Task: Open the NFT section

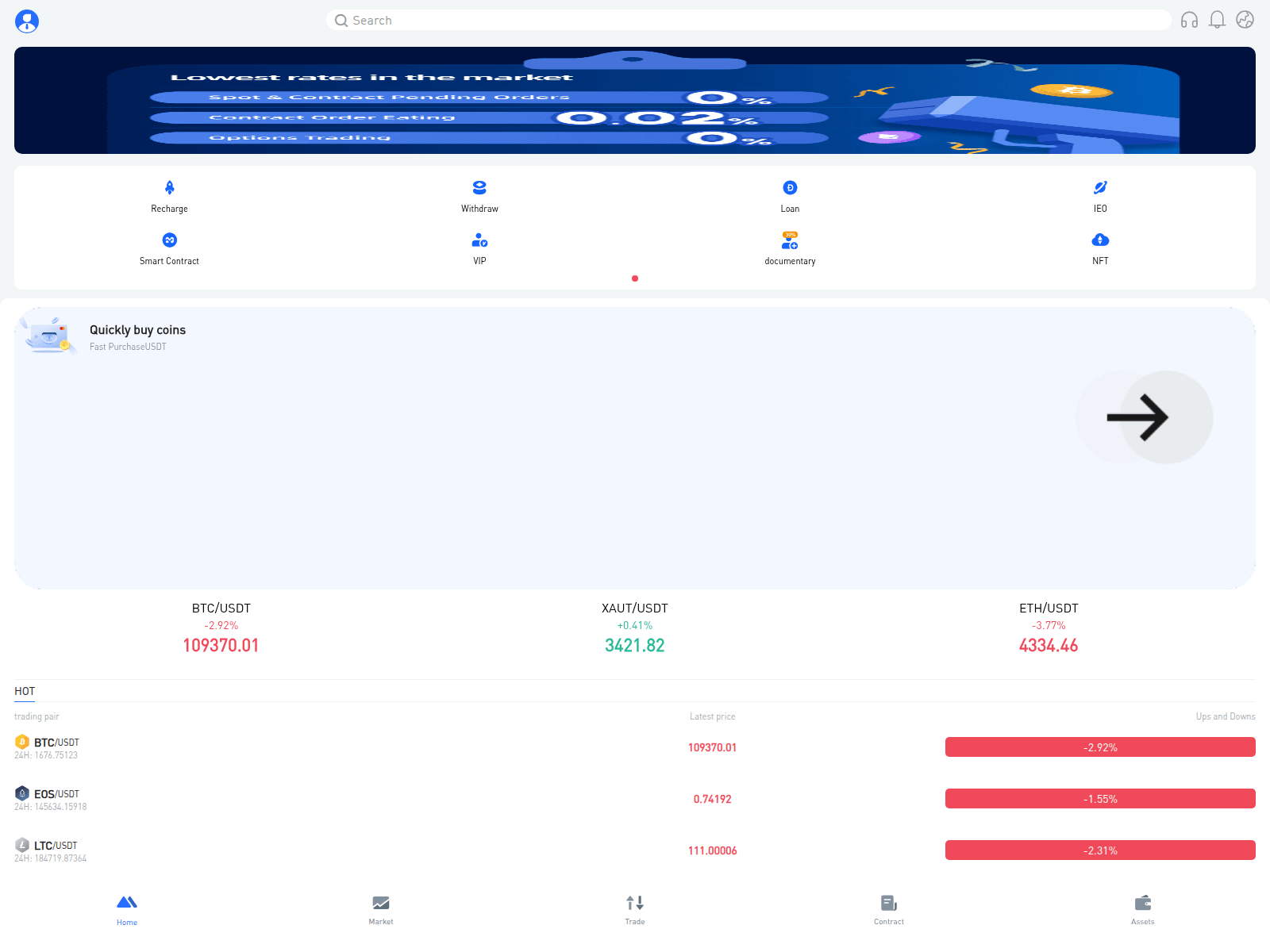Action: tap(1100, 248)
